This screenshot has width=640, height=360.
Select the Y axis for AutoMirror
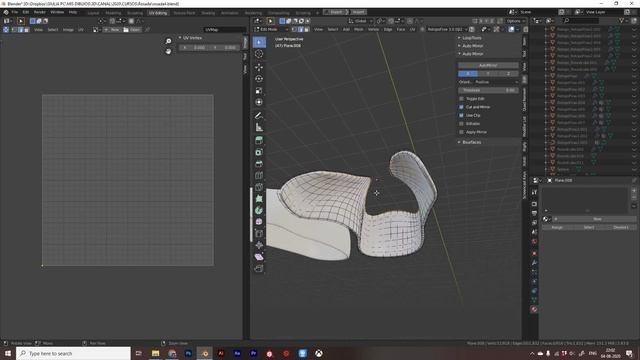[488, 73]
